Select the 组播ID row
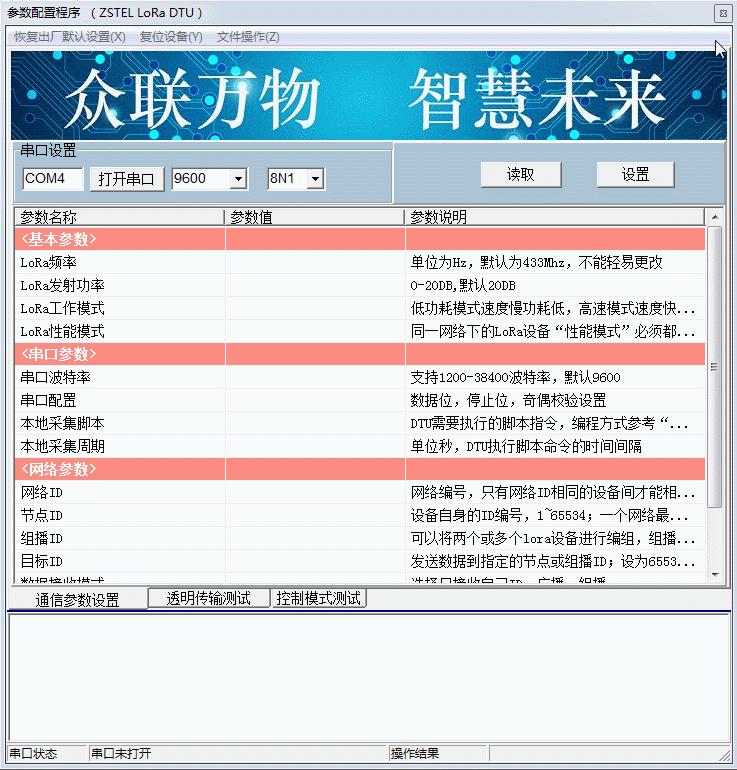This screenshot has height=770, width=737. point(360,538)
